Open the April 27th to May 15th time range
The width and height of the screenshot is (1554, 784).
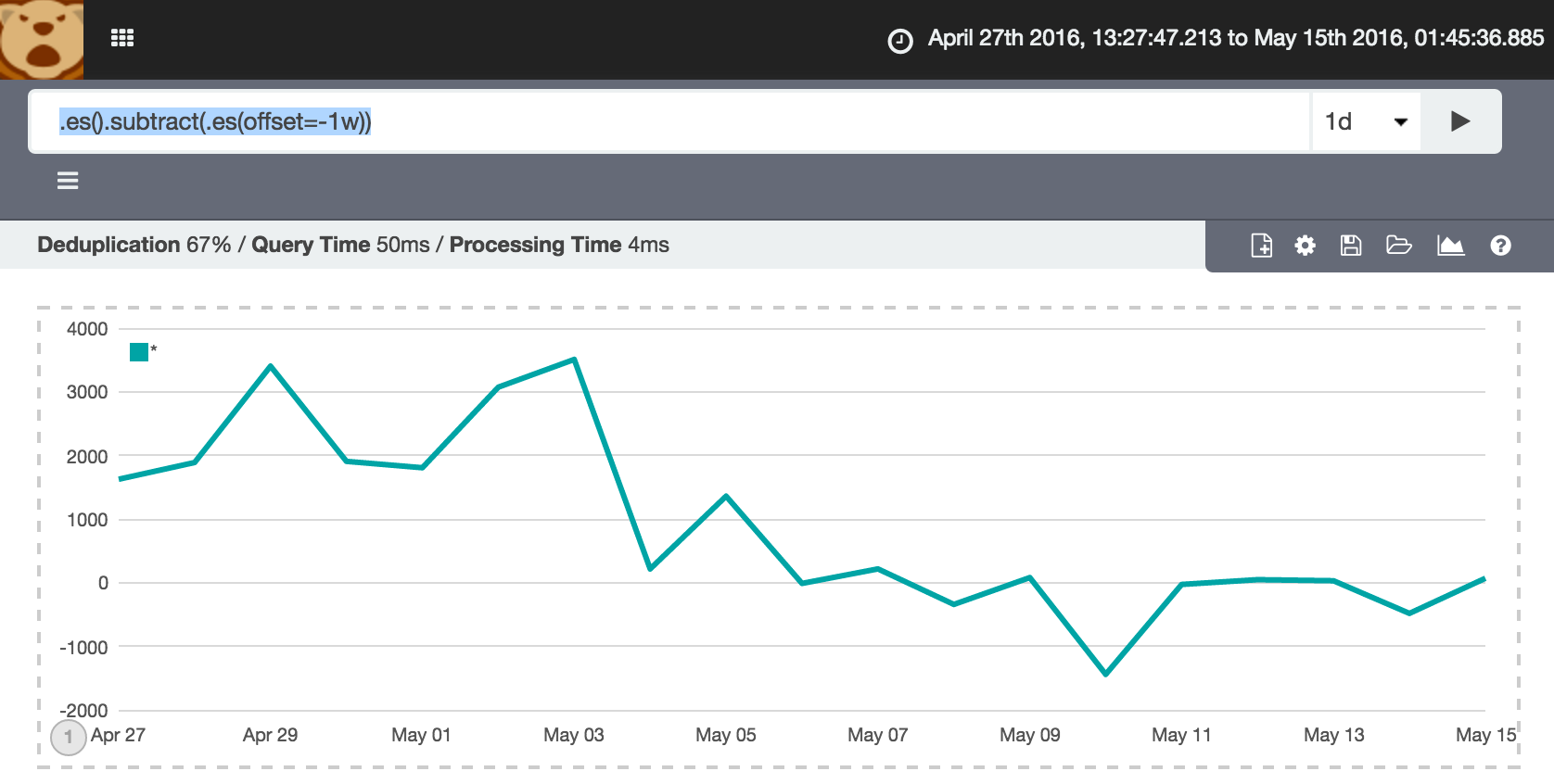pos(1235,38)
